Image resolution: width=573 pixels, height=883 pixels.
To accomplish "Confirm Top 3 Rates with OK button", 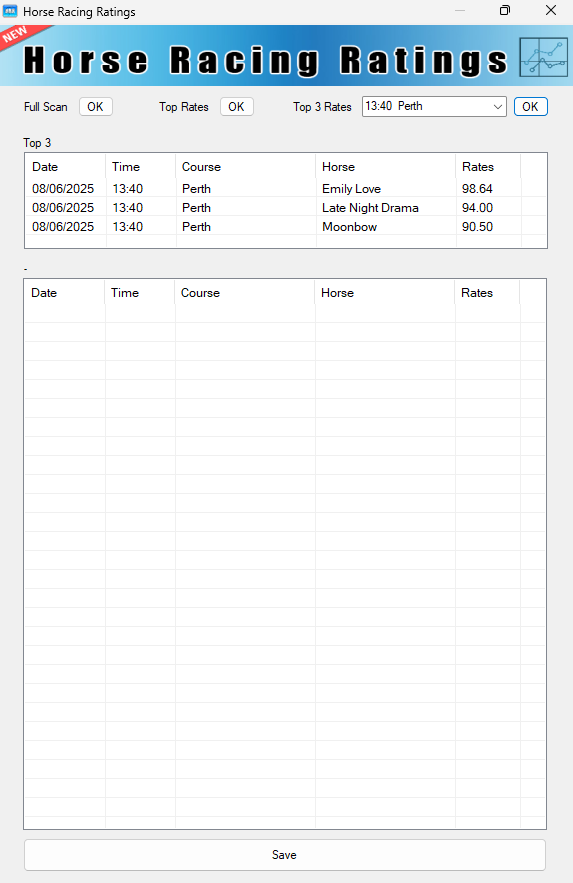I will [530, 106].
